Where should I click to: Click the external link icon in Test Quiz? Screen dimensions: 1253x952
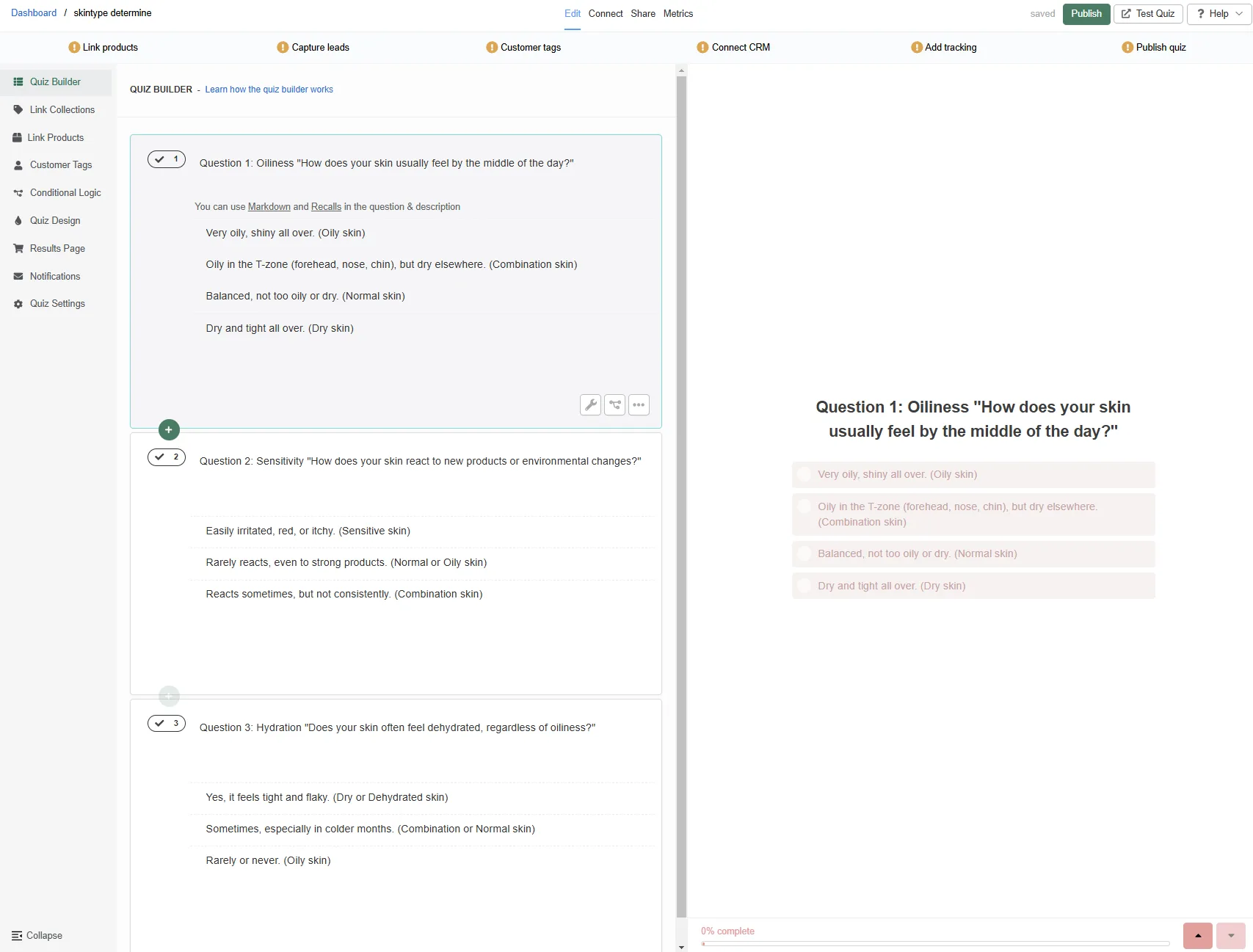1126,14
